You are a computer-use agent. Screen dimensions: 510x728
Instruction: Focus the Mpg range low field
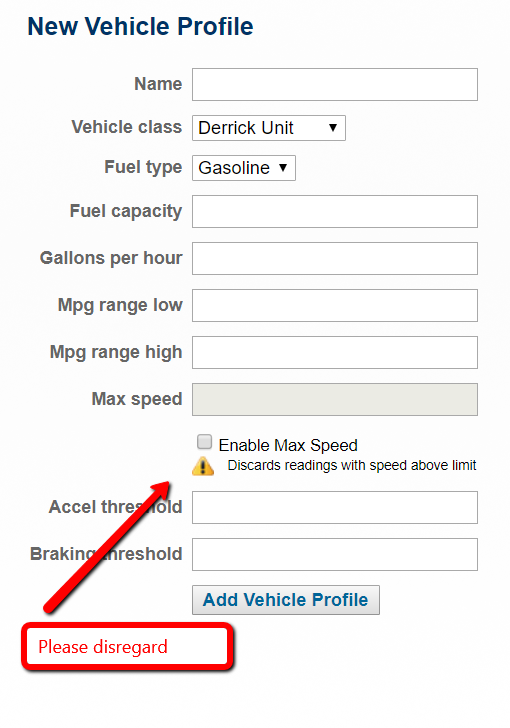335,306
